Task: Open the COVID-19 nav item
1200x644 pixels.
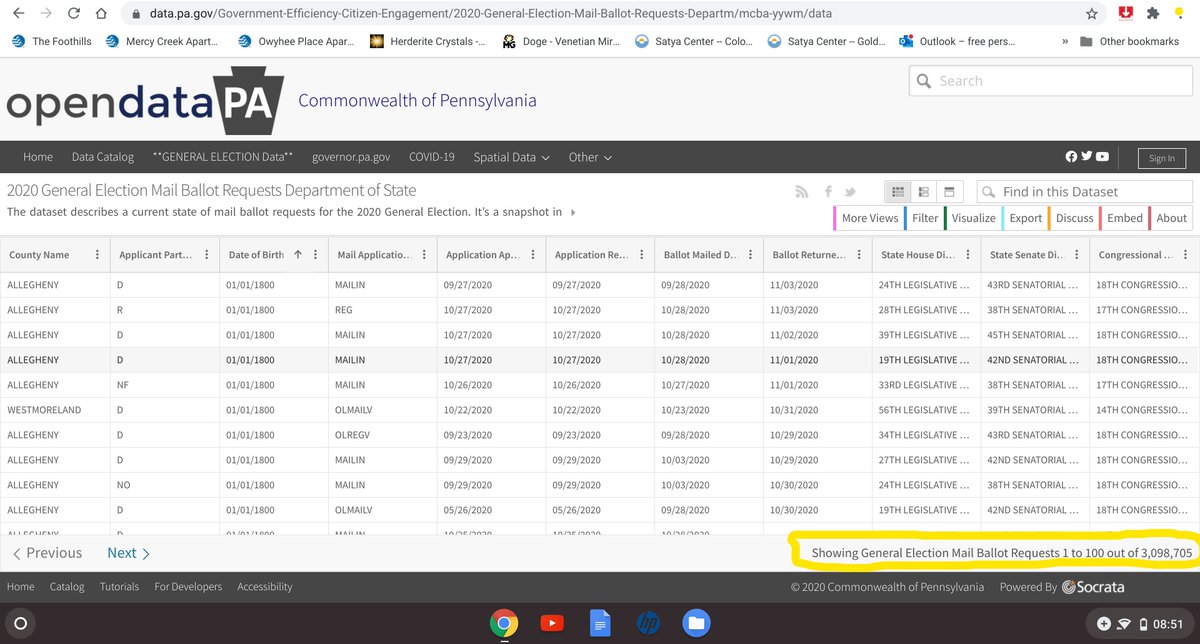Action: tap(431, 157)
